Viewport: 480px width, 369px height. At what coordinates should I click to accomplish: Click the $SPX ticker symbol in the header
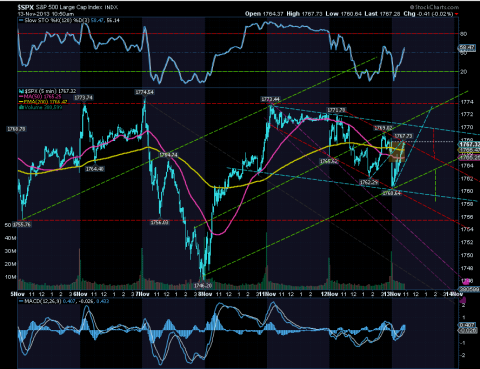pos(26,7)
